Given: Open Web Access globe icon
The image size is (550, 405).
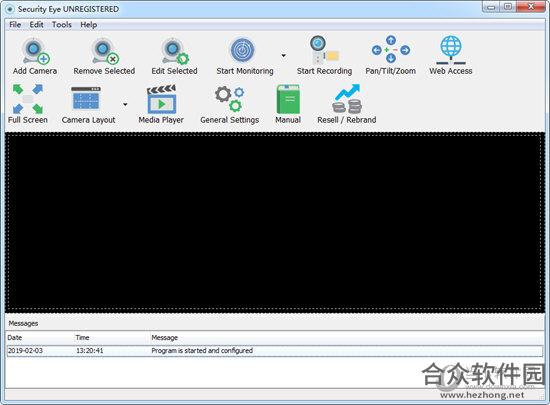Looking at the screenshot, I should pyautogui.click(x=451, y=50).
